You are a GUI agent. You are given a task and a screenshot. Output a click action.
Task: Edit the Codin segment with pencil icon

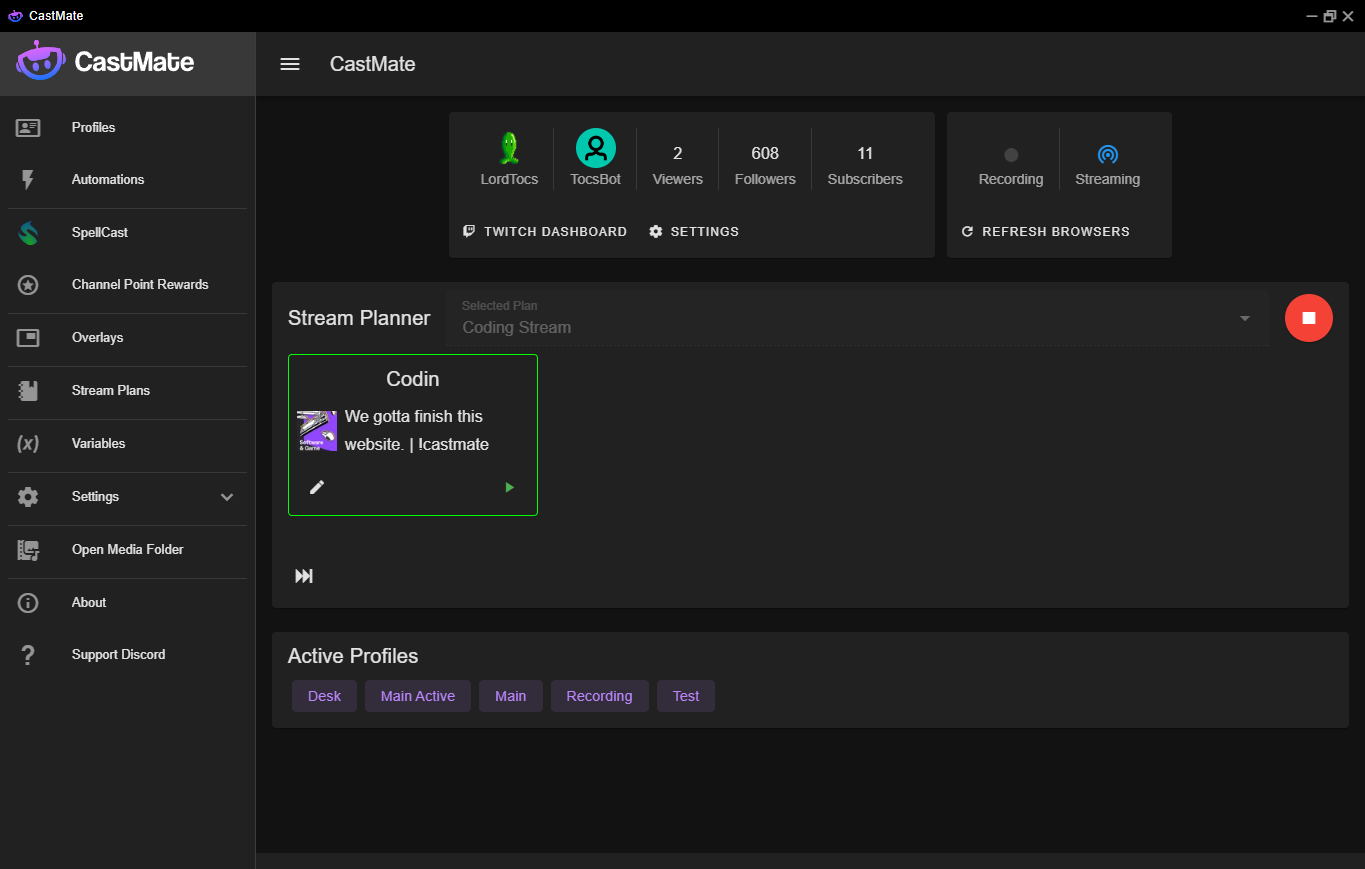(x=317, y=487)
